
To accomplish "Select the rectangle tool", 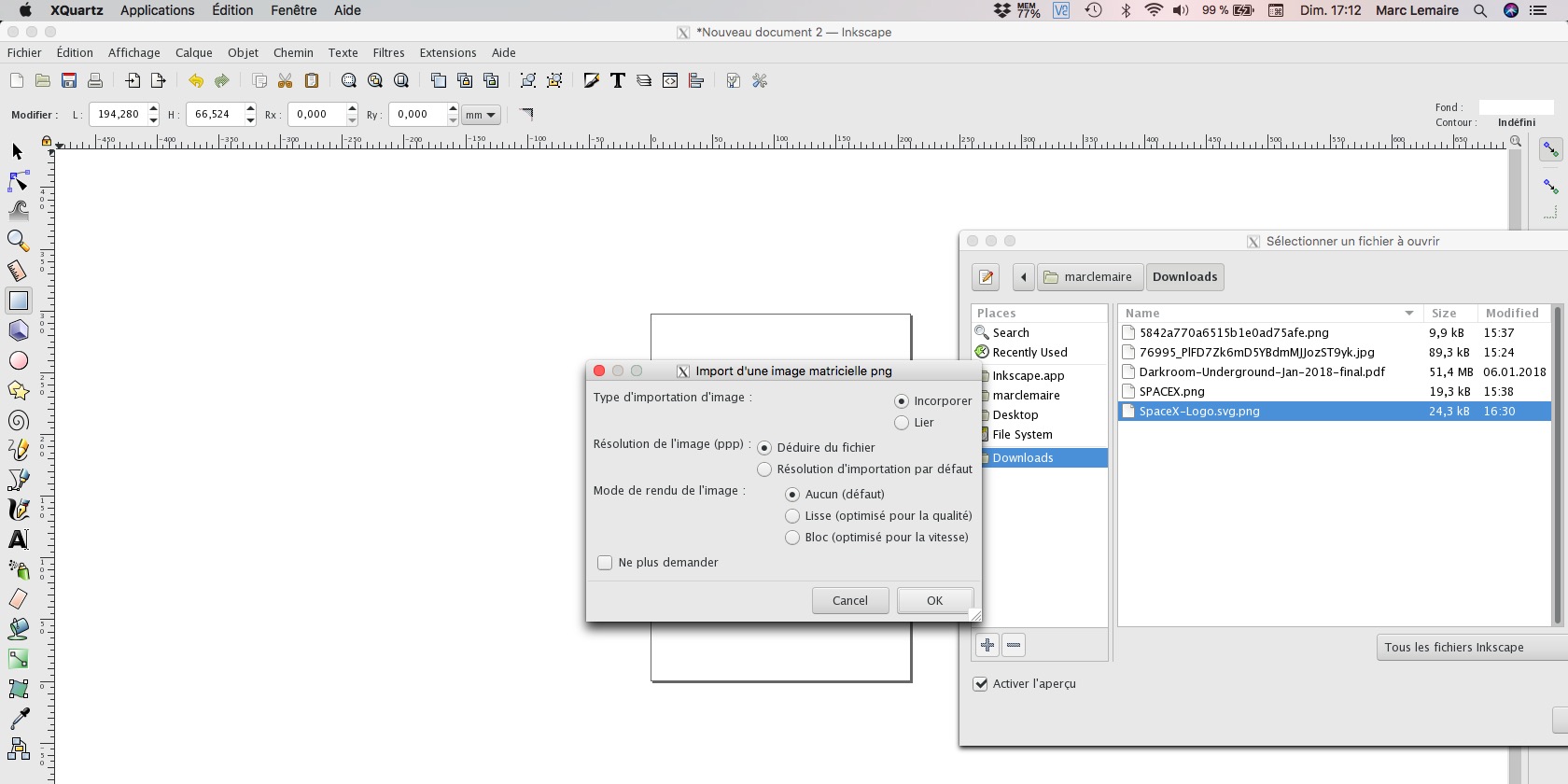I will (x=18, y=301).
